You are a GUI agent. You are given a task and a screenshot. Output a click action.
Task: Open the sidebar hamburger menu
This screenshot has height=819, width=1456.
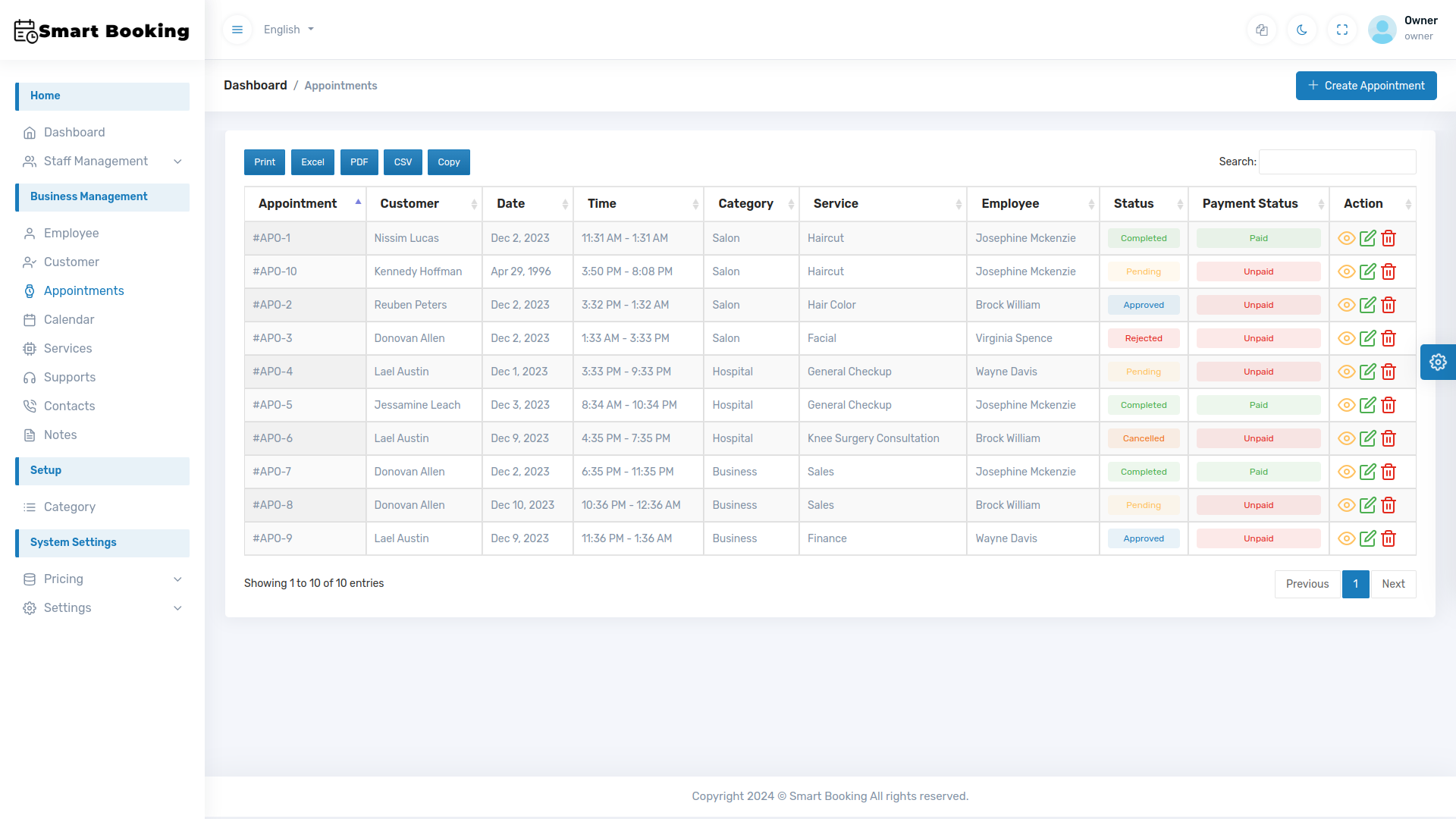(x=237, y=29)
